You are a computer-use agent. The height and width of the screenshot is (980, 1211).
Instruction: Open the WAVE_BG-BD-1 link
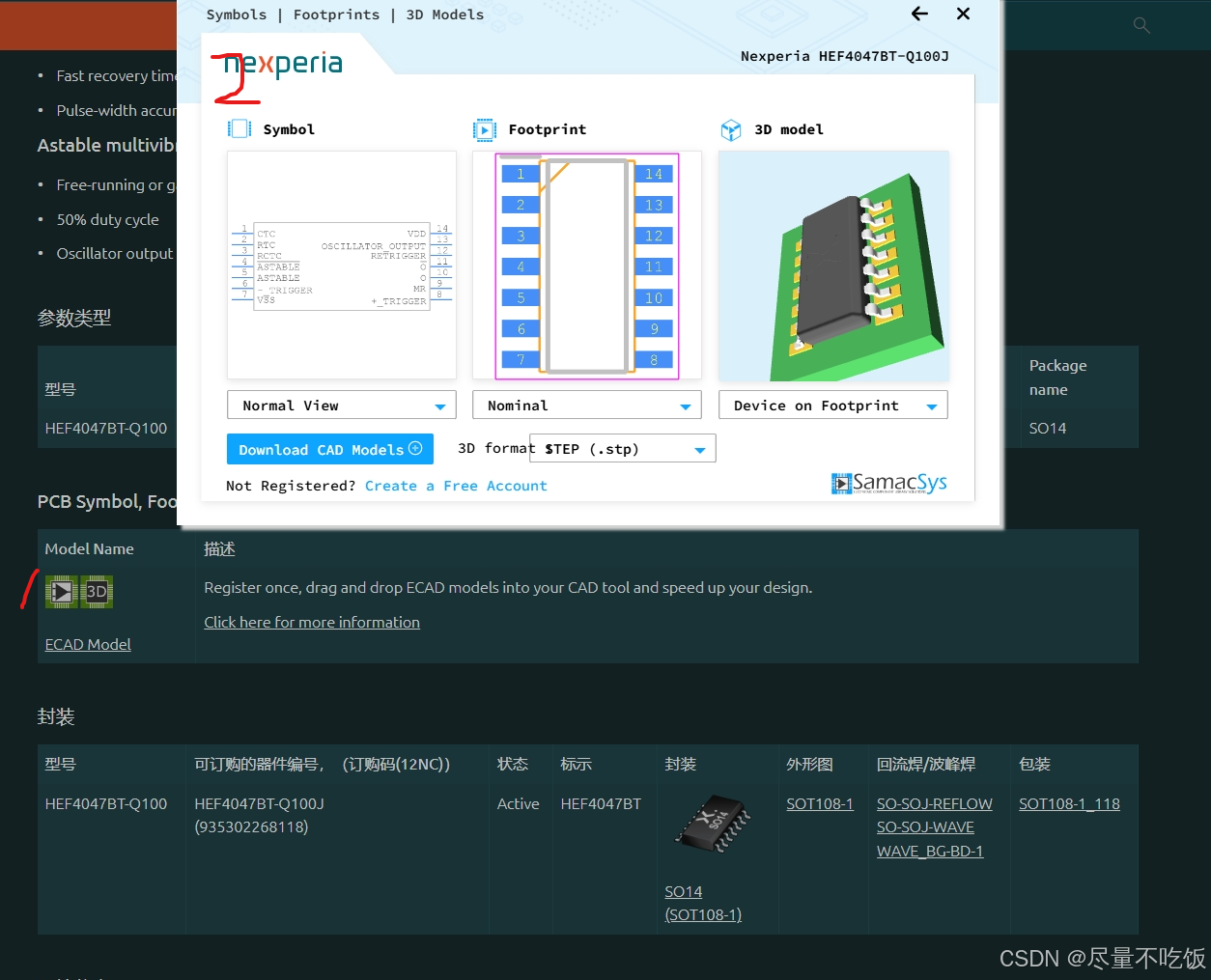pos(930,851)
